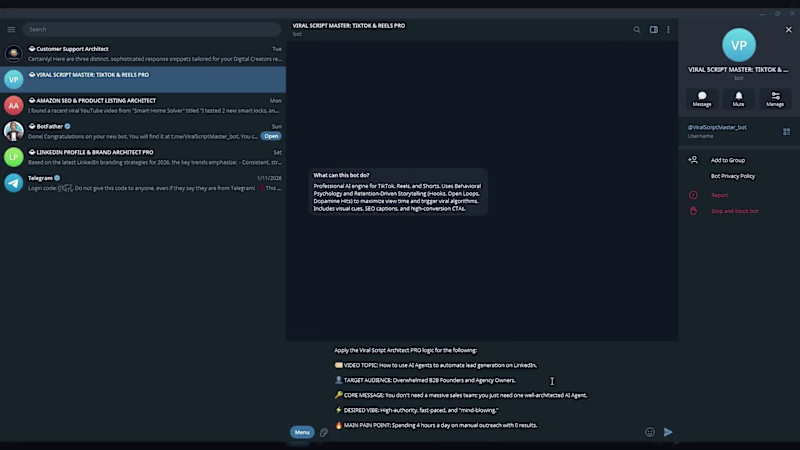Choose Add to Group option
The height and width of the screenshot is (450, 800).
coord(727,160)
